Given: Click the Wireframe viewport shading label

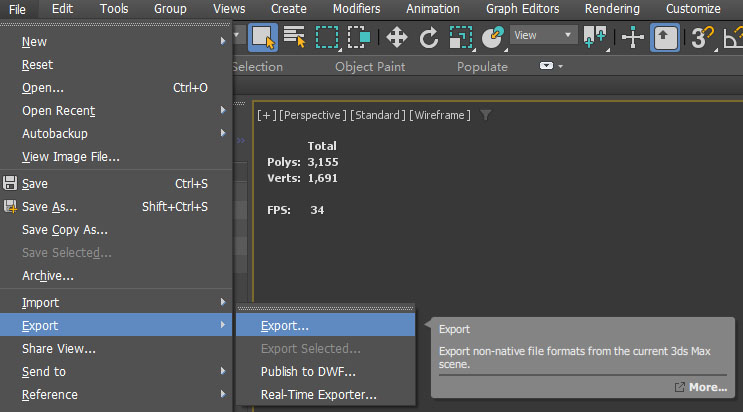Looking at the screenshot, I should 440,115.
